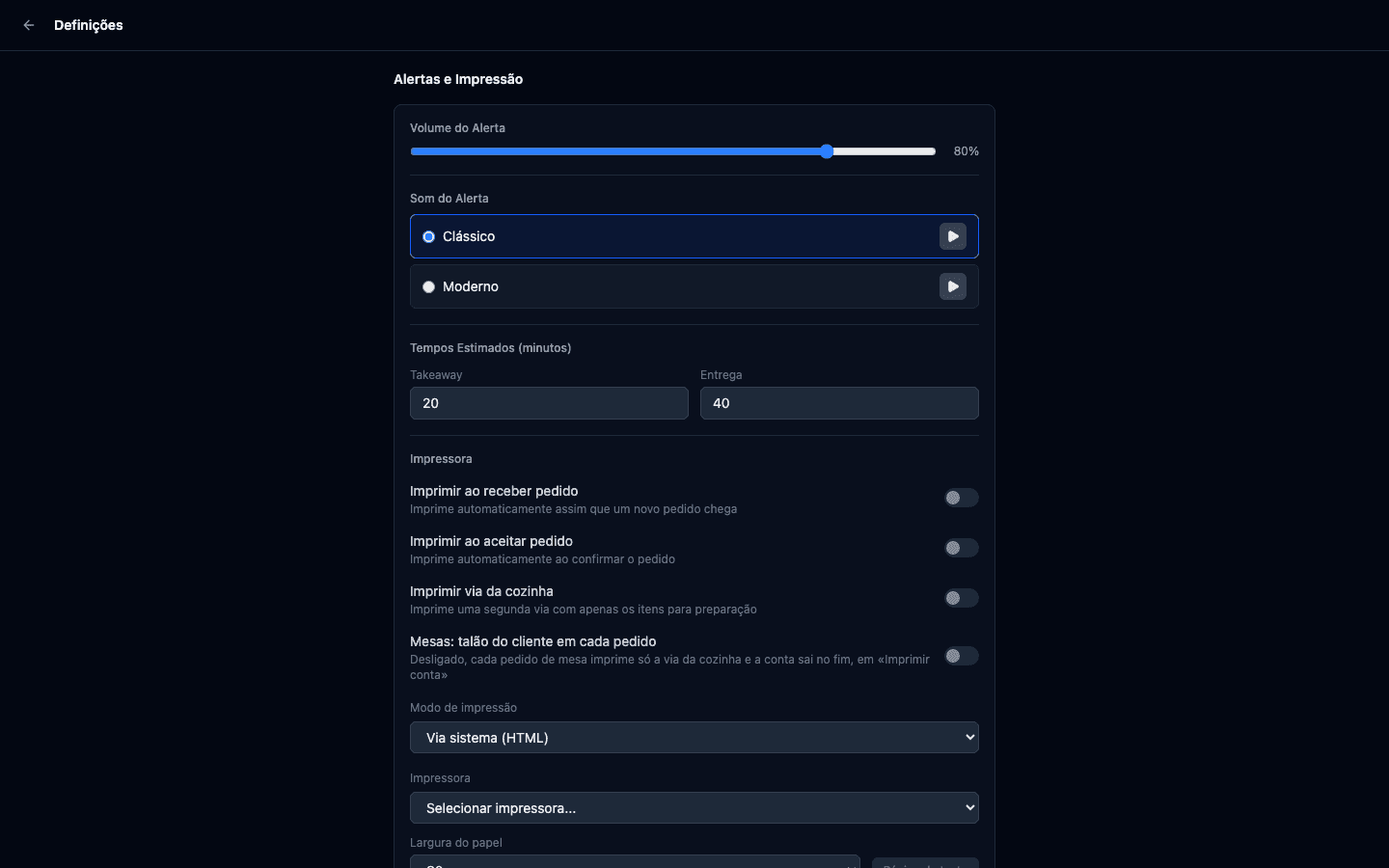Click the Largura do papel label
This screenshot has height=868, width=1389.
pos(456,843)
